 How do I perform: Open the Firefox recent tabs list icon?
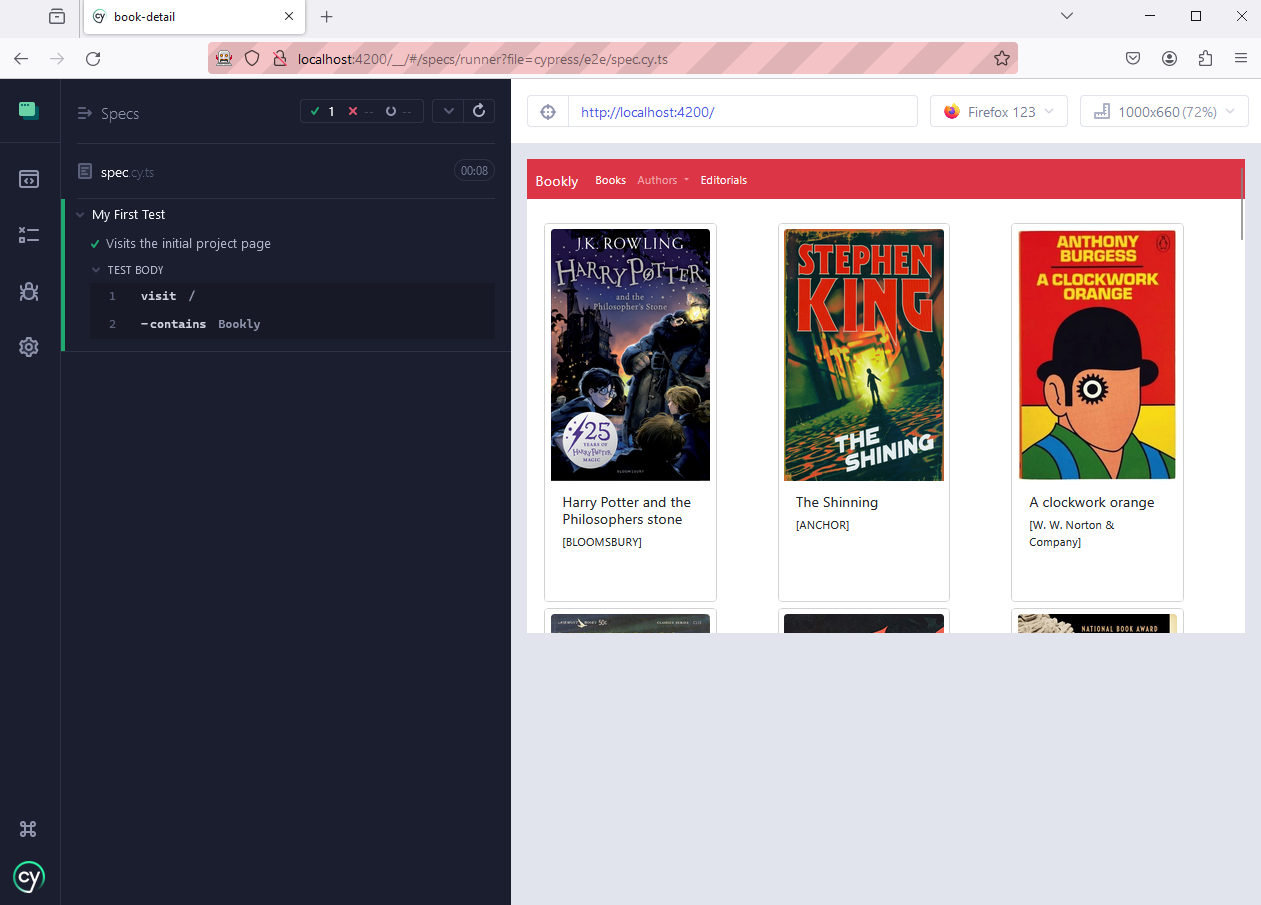[57, 16]
